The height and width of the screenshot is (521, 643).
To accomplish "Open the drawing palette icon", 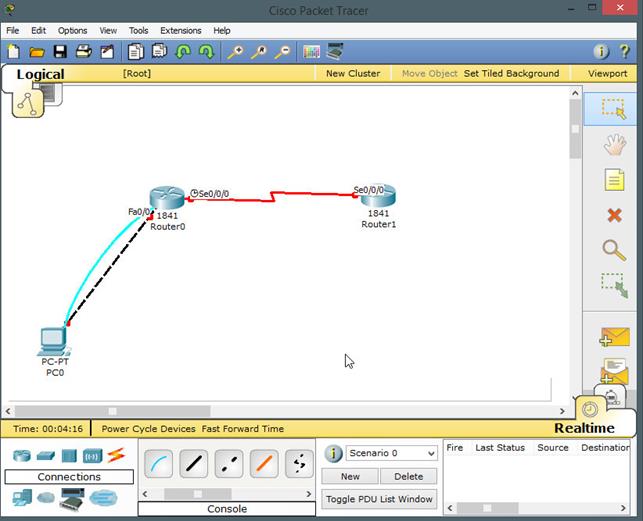I will point(311,52).
